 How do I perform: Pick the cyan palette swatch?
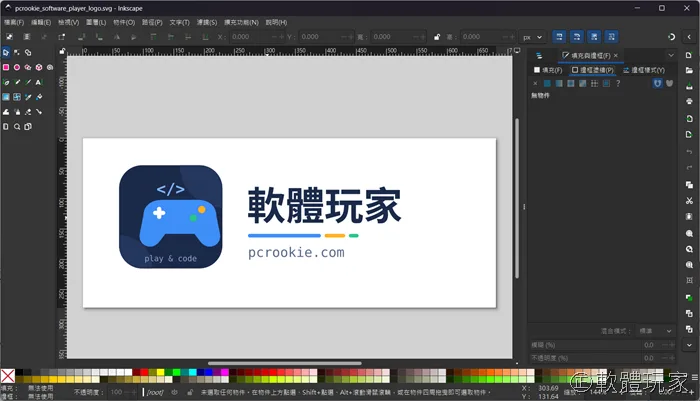pos(192,372)
